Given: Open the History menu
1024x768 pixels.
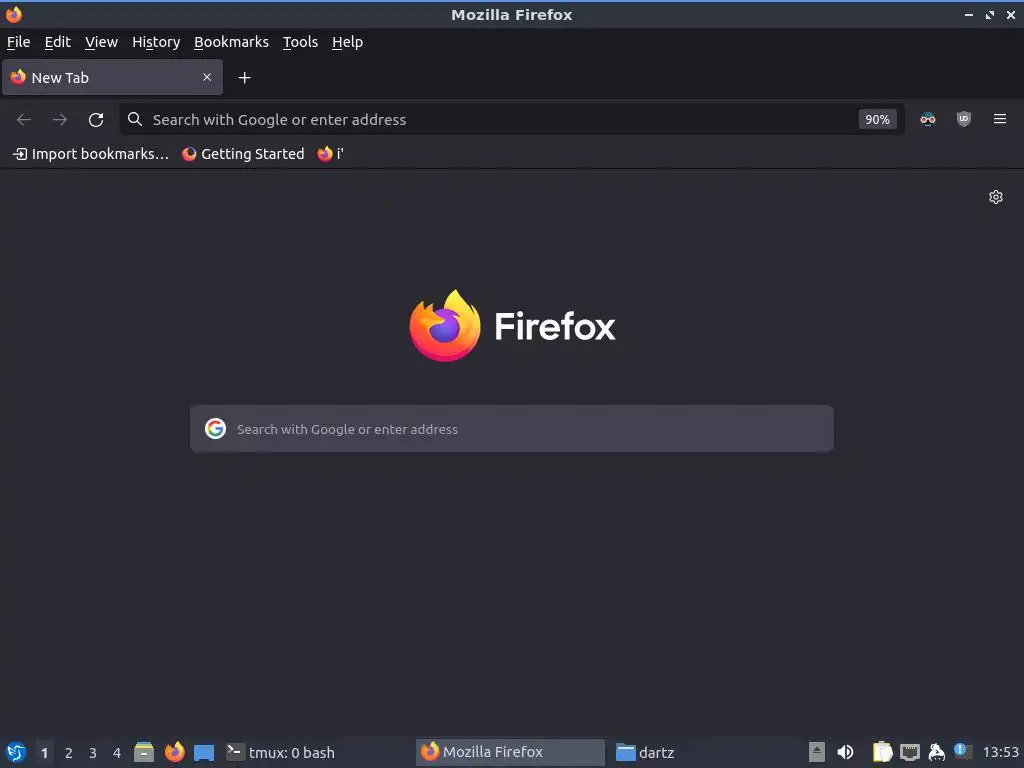Looking at the screenshot, I should pos(156,42).
